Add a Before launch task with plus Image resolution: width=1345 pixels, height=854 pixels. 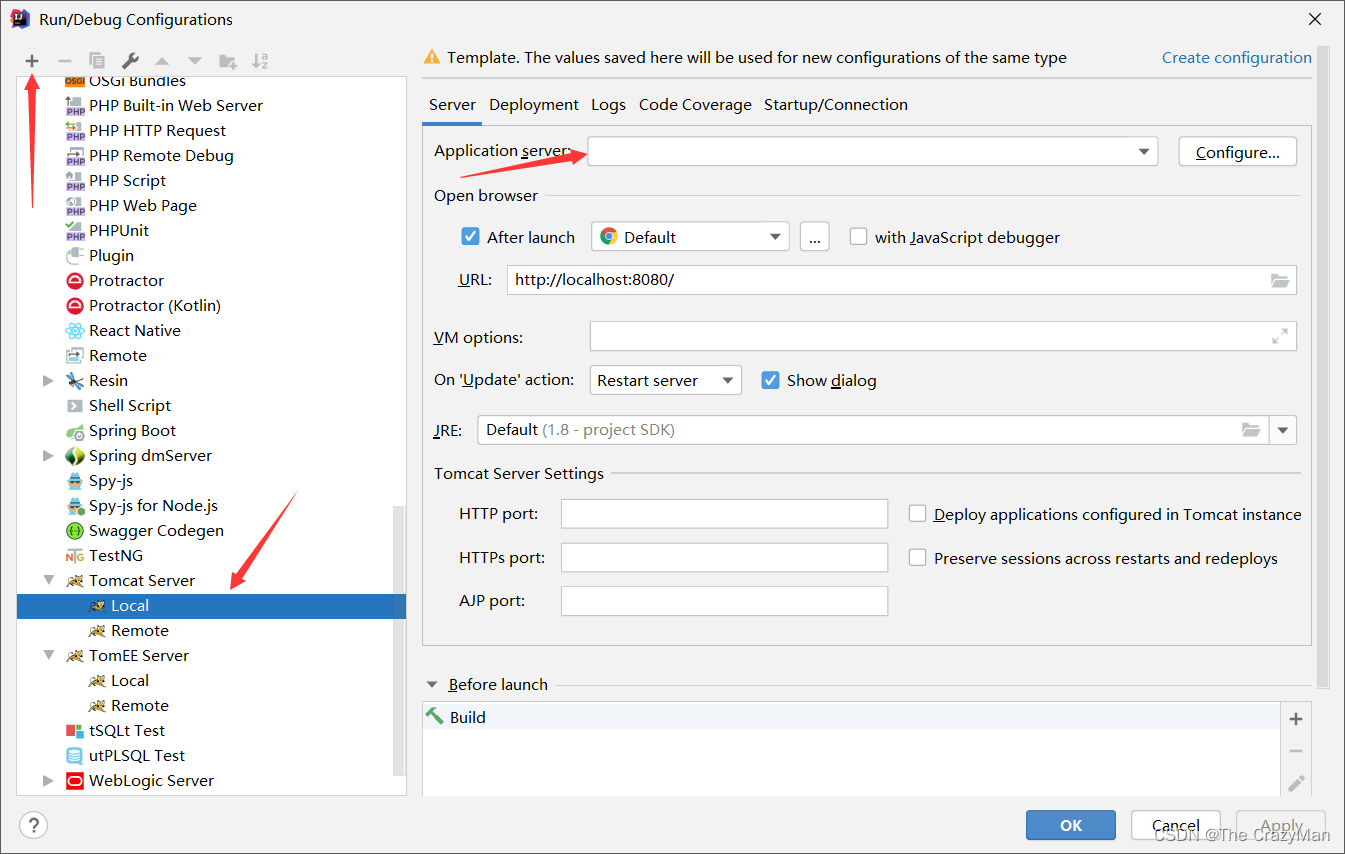click(1296, 719)
